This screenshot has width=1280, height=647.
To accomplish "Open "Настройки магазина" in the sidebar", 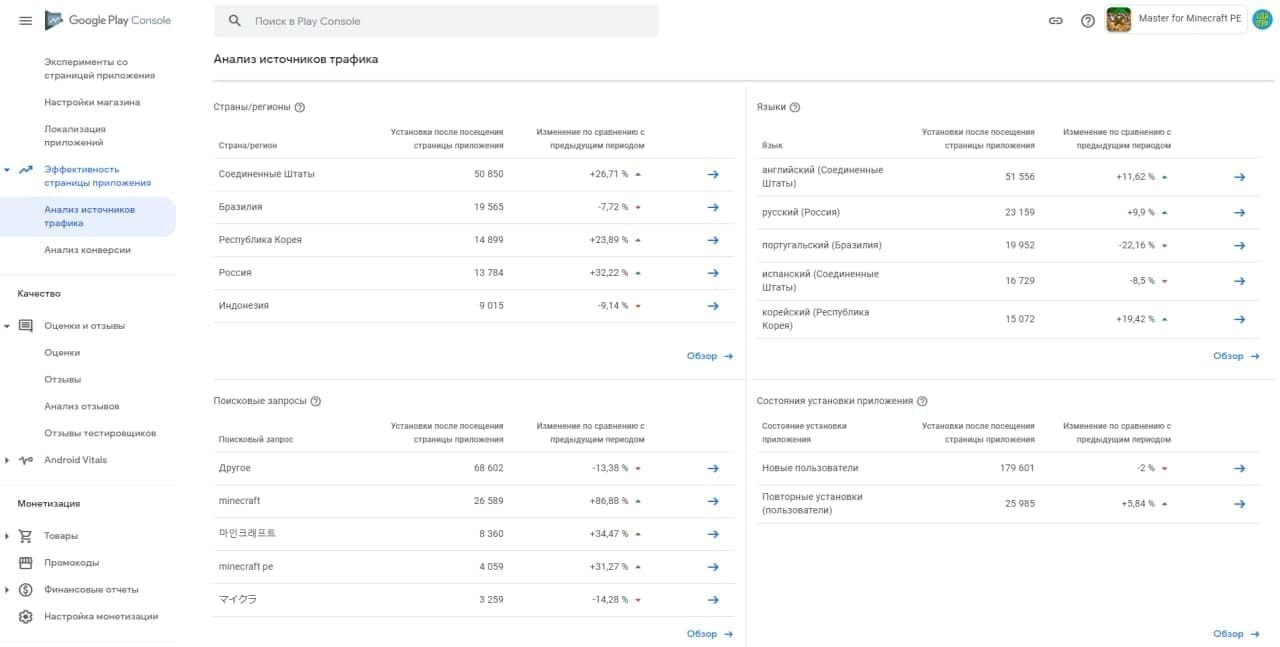I will pos(91,102).
